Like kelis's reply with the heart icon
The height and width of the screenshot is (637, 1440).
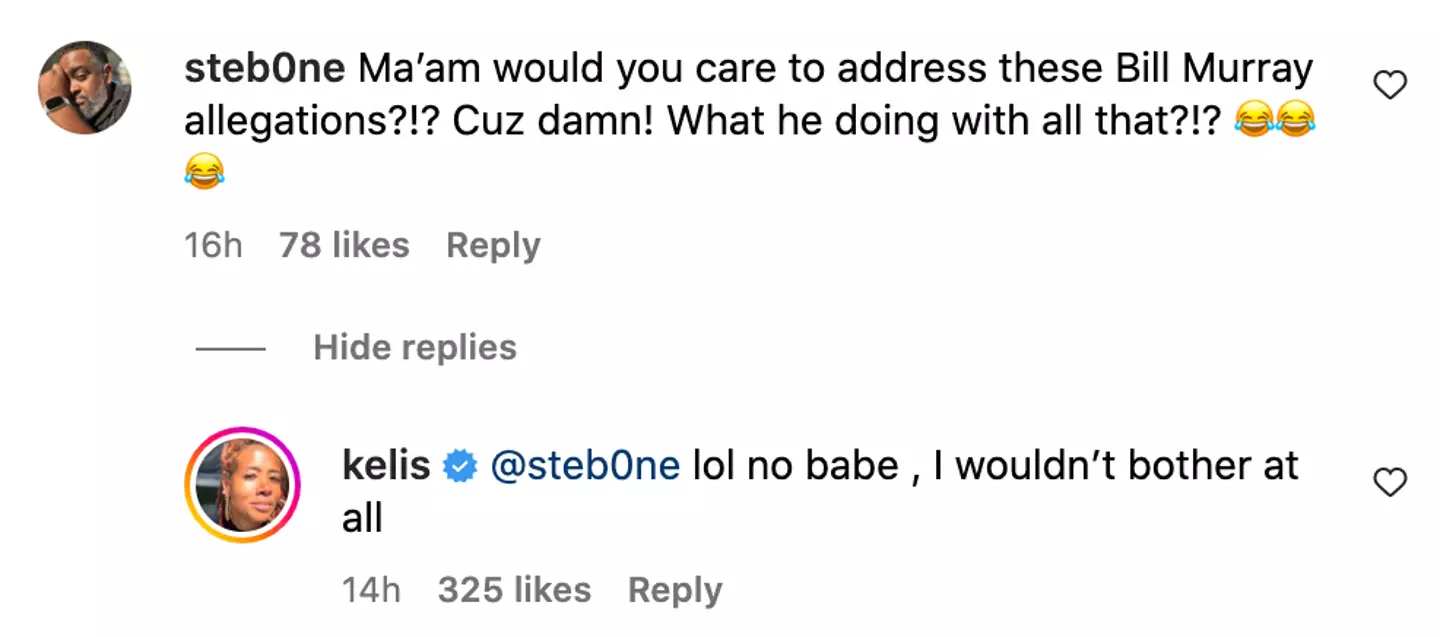[1390, 483]
